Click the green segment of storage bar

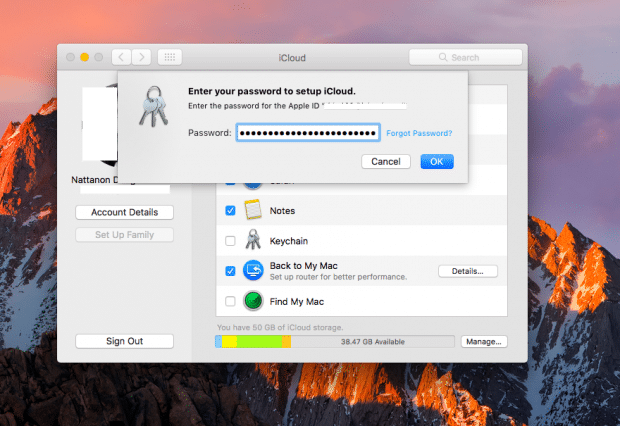click(259, 342)
